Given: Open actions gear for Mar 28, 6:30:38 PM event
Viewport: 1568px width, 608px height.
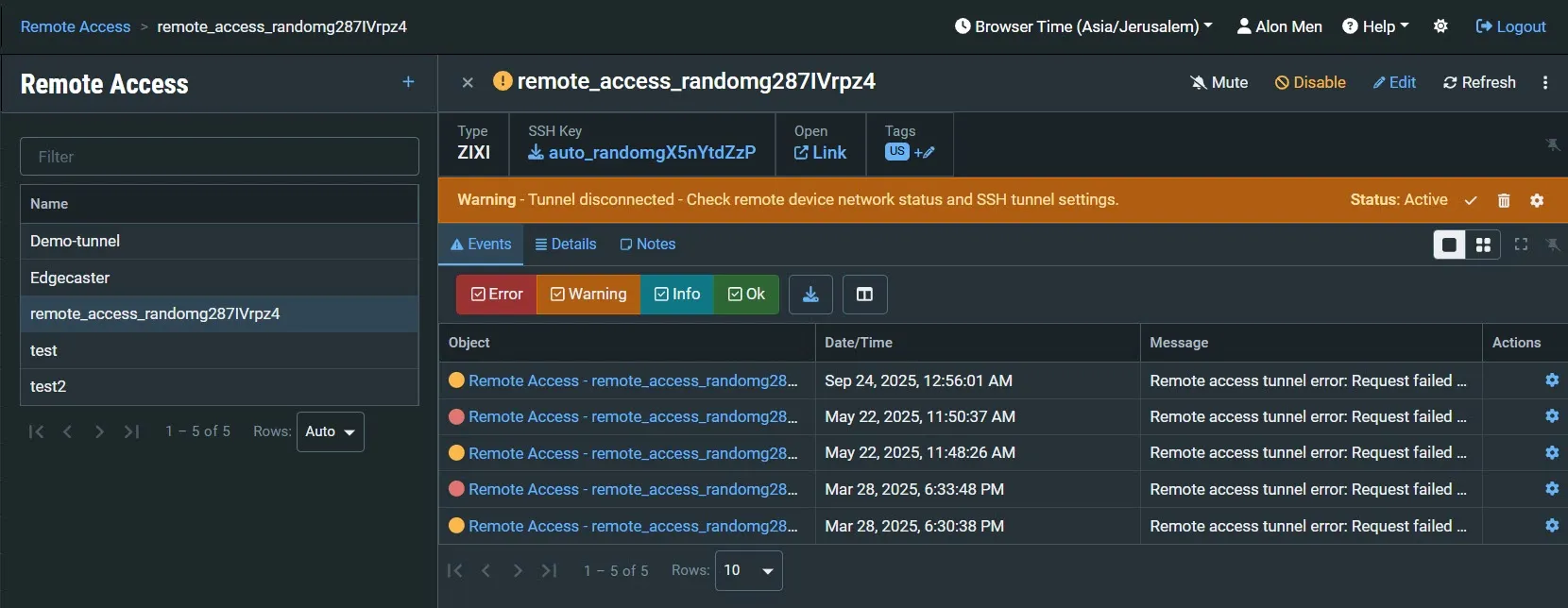Looking at the screenshot, I should tap(1552, 526).
